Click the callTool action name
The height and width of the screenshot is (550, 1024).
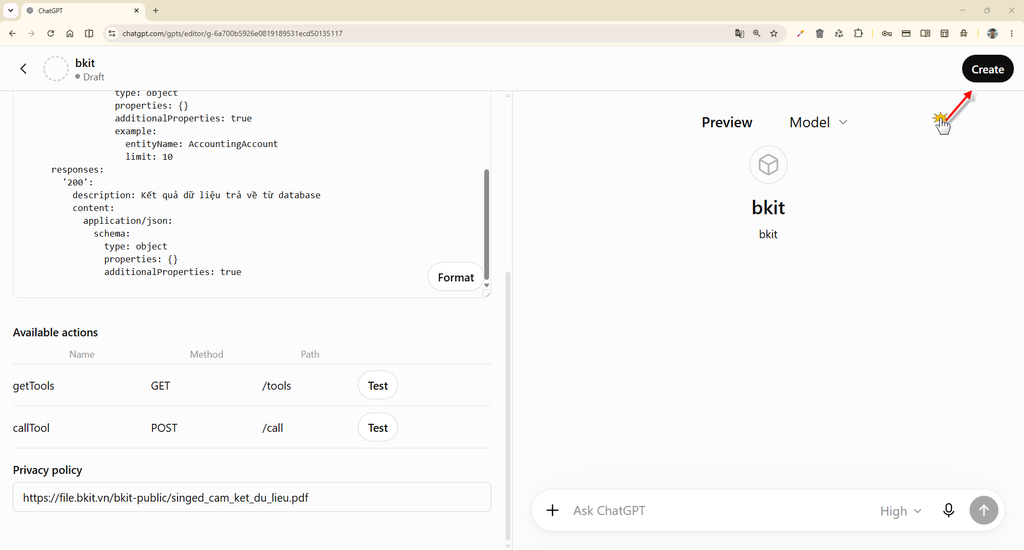tap(31, 427)
